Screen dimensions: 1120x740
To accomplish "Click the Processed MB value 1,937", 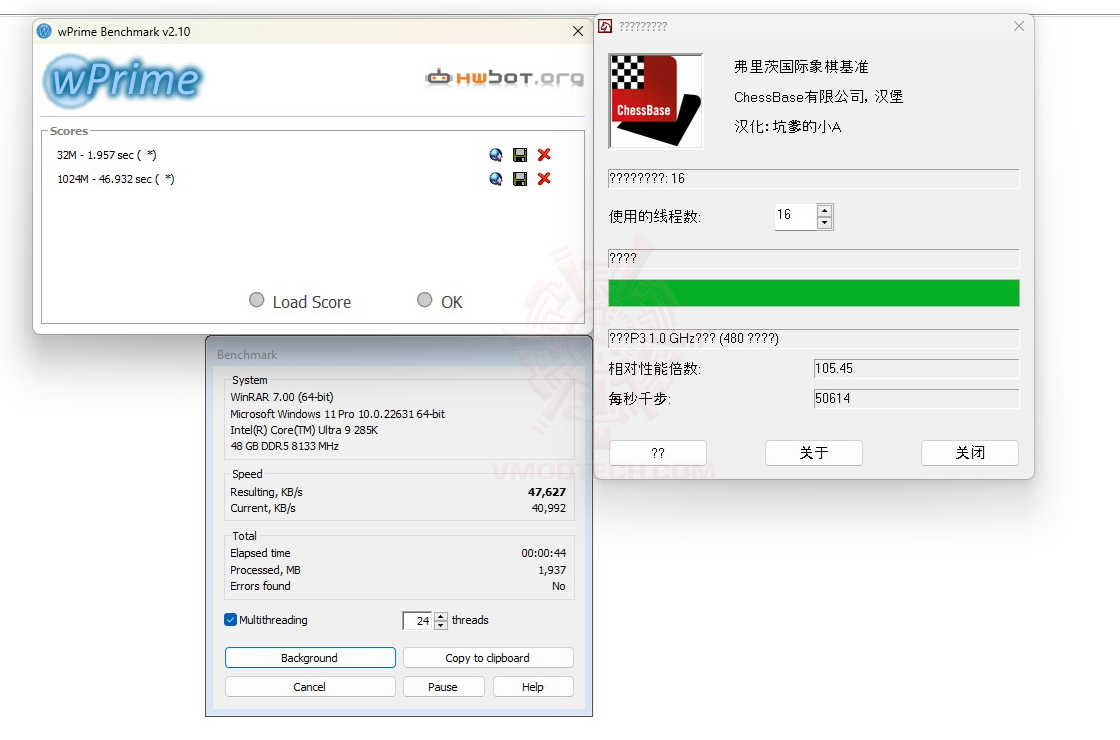I will click(x=552, y=571).
